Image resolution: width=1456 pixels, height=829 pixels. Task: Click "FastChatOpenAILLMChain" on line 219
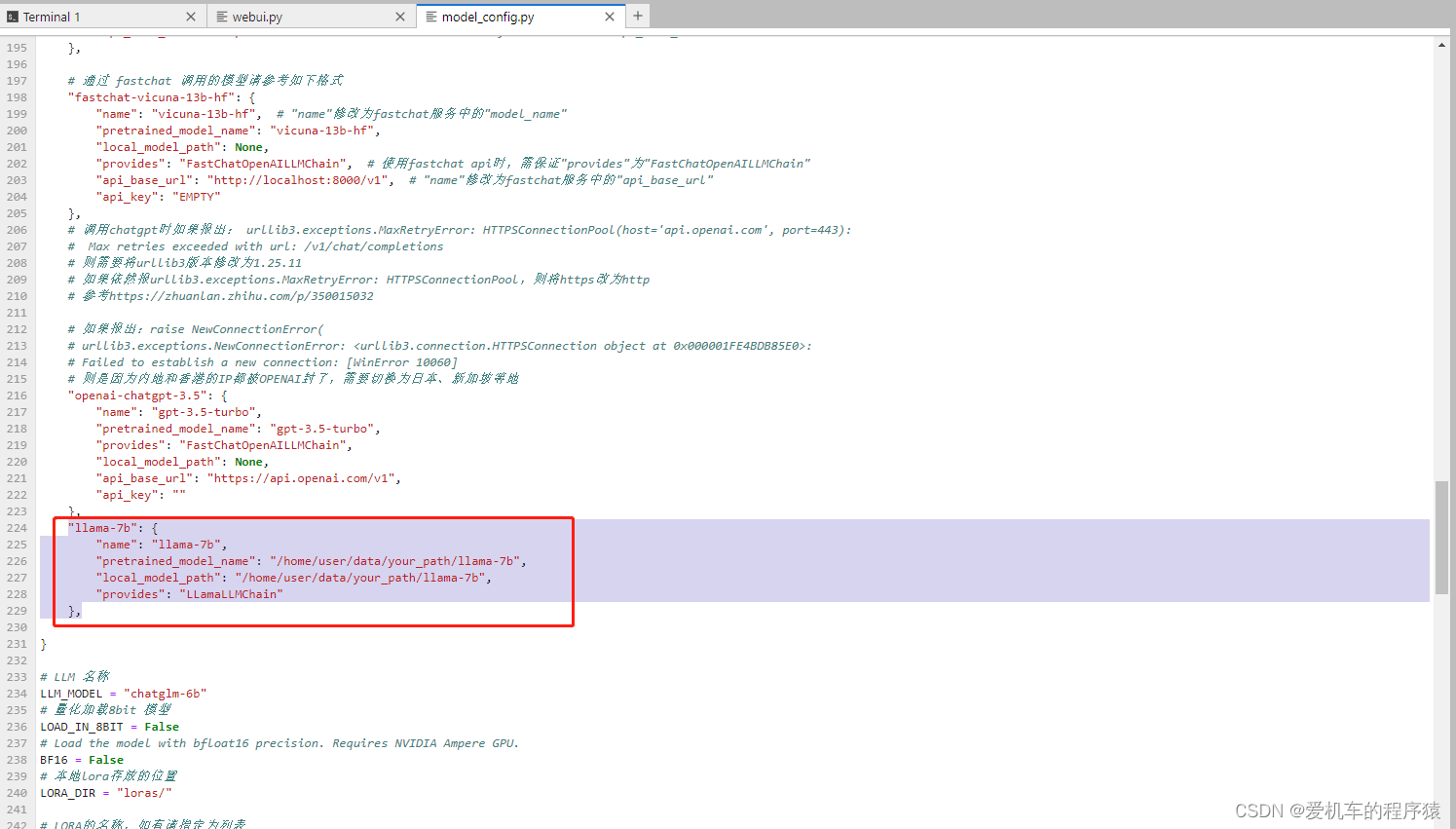point(262,445)
